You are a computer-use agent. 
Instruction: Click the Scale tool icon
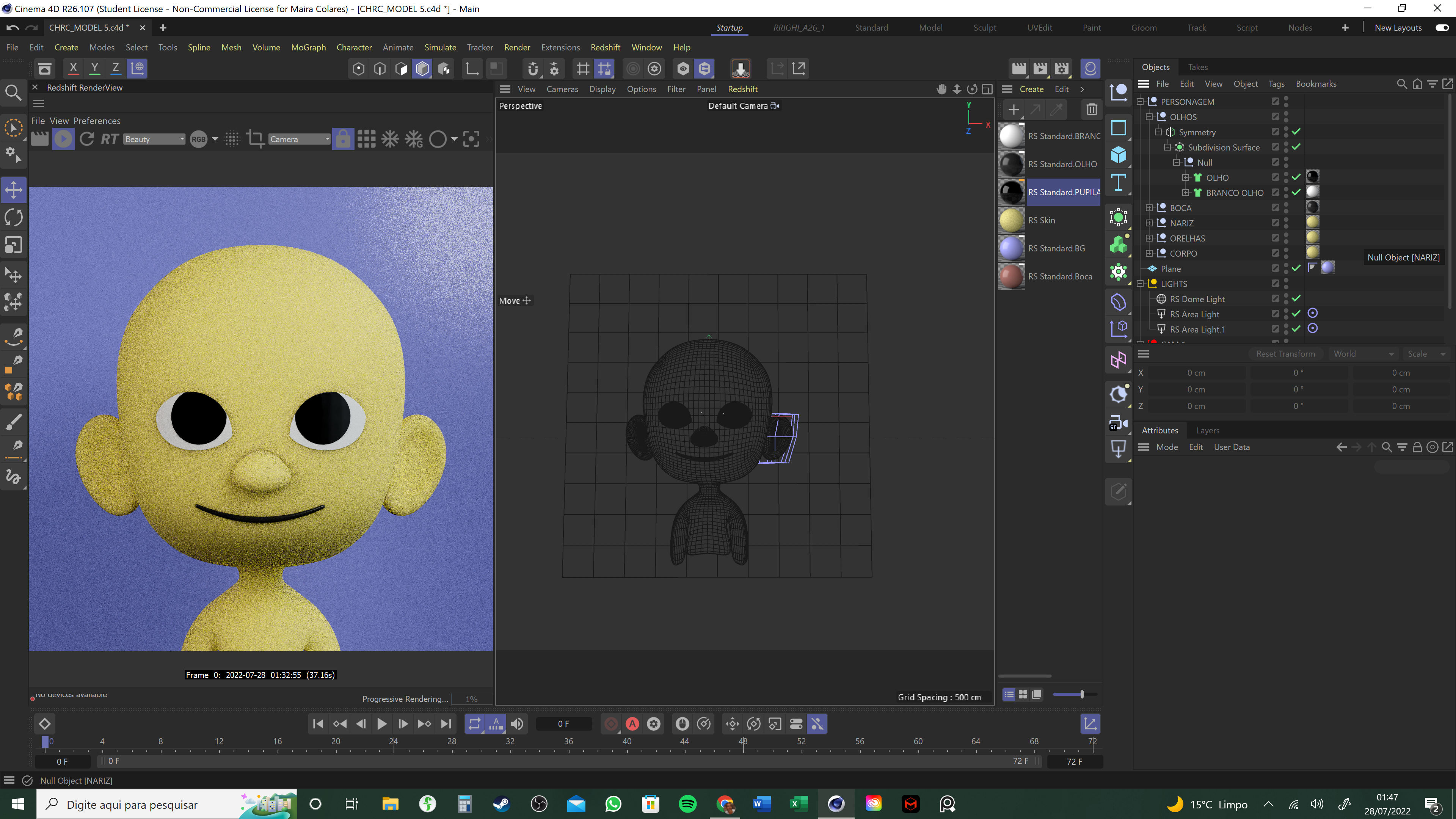point(14,245)
